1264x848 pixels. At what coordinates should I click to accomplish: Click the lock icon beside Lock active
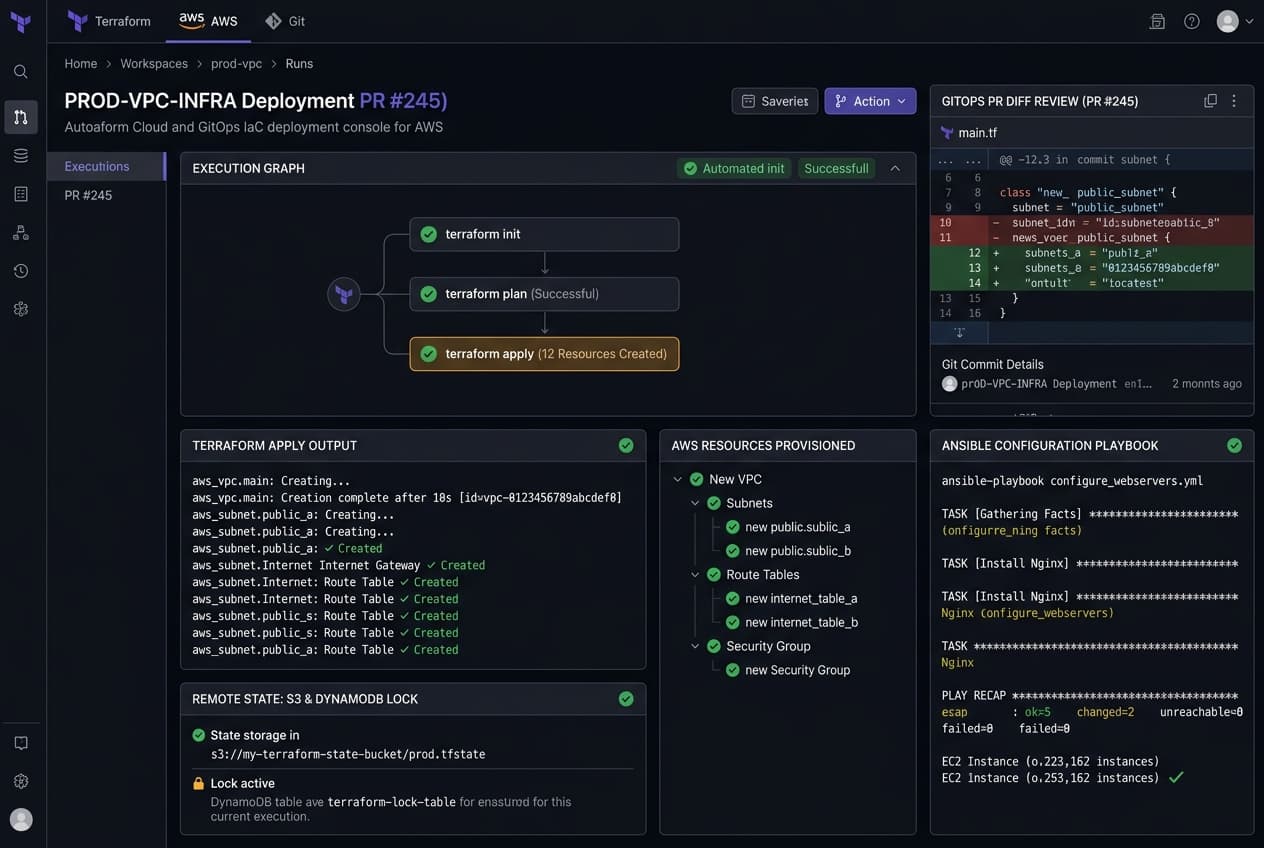pos(198,783)
